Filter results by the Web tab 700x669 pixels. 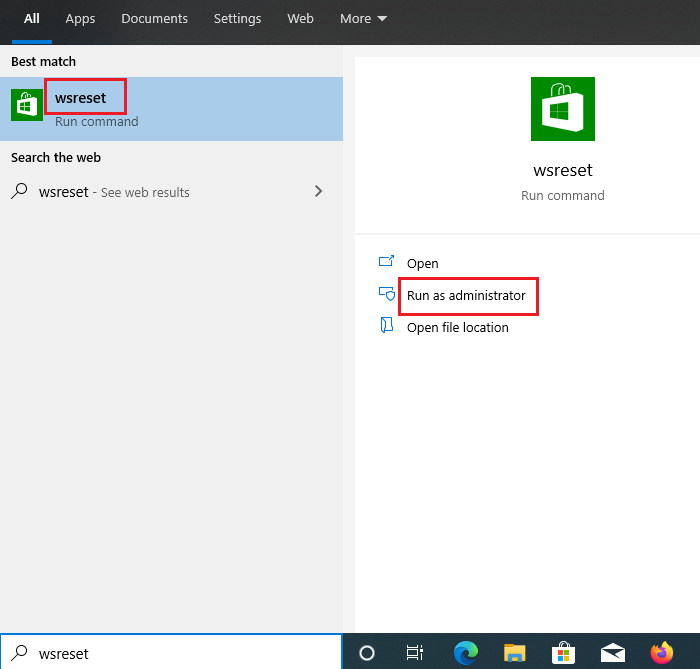300,19
